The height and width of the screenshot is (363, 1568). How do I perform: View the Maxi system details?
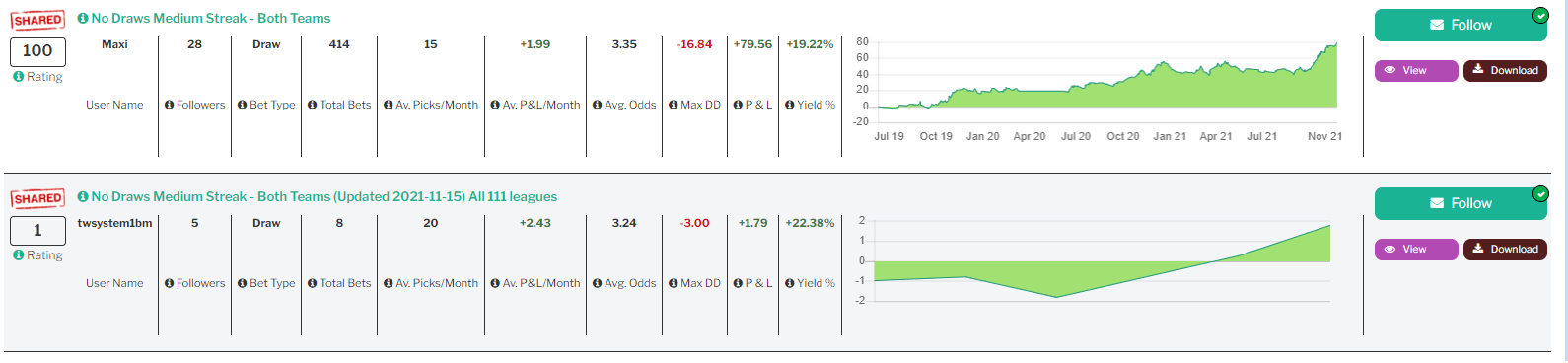[x=1416, y=70]
